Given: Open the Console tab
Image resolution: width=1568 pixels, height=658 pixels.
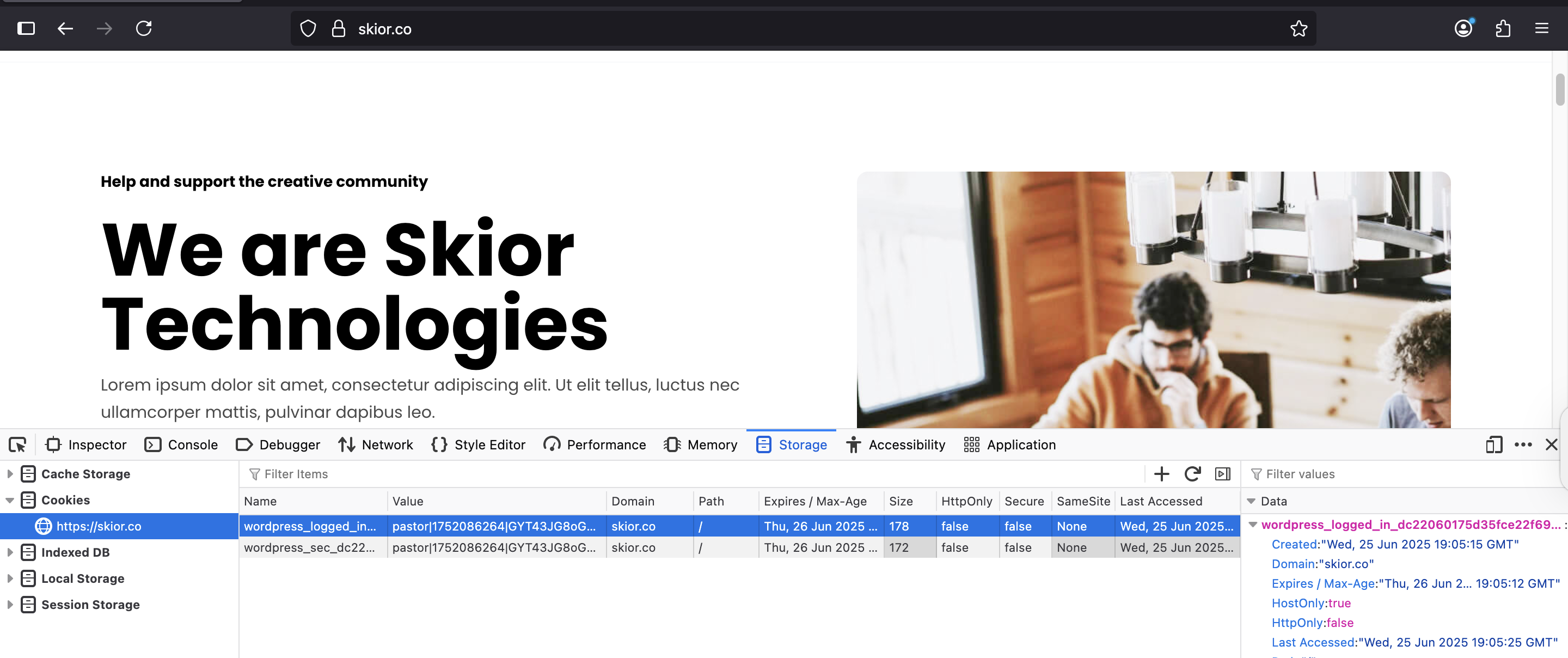Looking at the screenshot, I should [x=181, y=445].
